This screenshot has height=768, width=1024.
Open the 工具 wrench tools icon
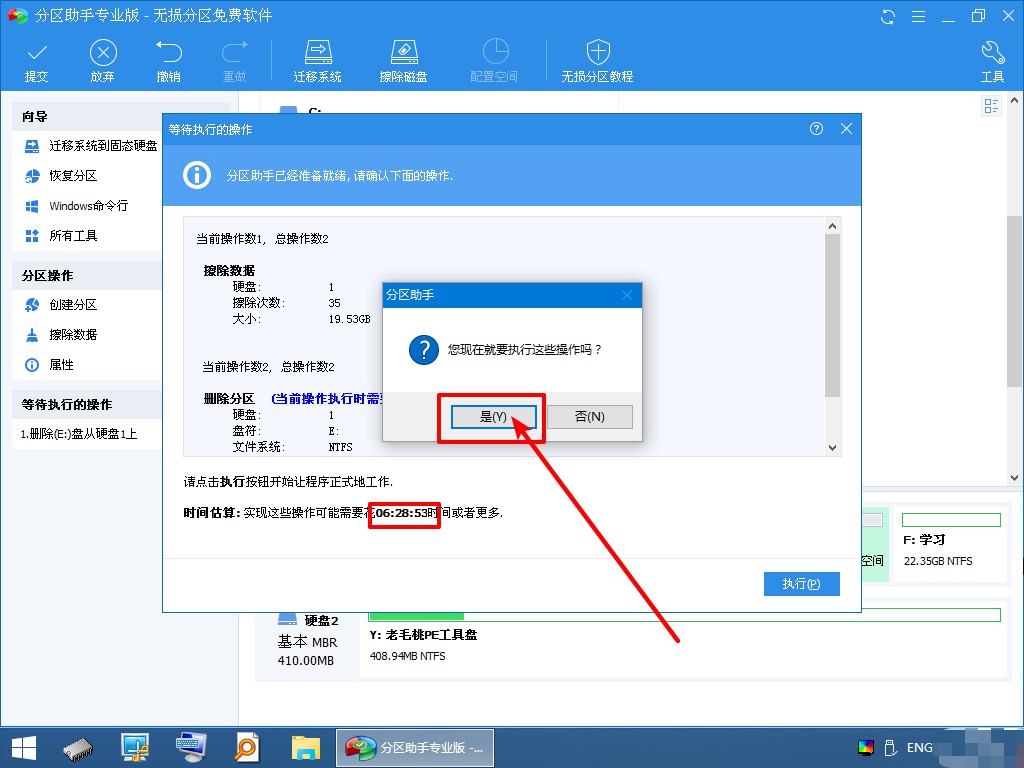[x=992, y=61]
